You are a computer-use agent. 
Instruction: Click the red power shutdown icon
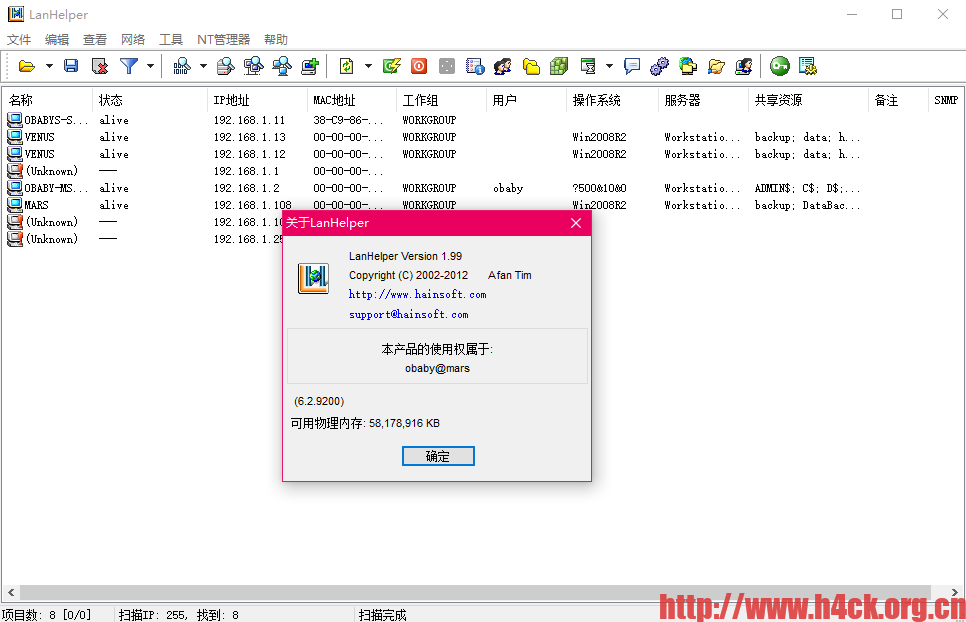pos(419,66)
